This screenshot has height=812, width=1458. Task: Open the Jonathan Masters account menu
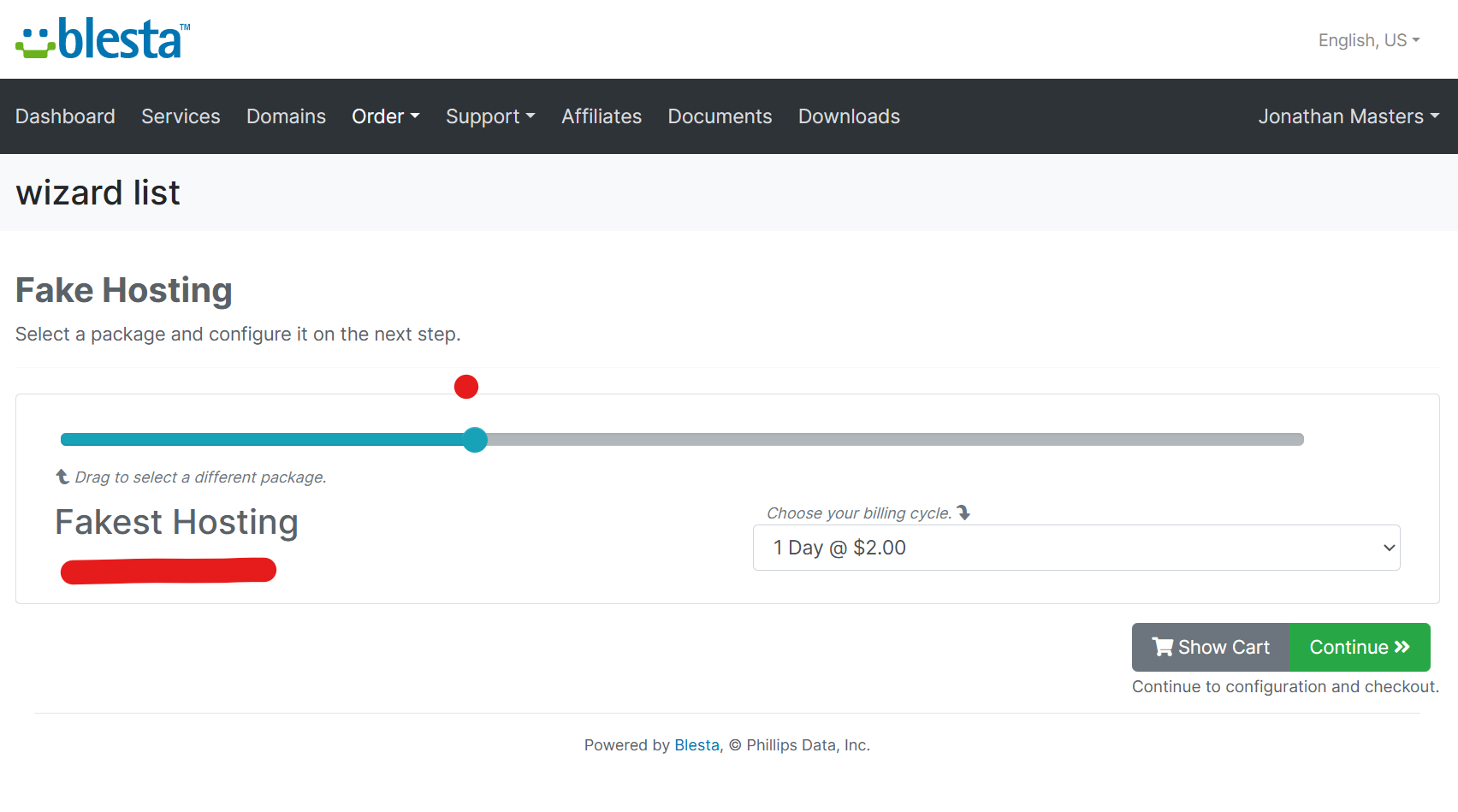coord(1348,116)
